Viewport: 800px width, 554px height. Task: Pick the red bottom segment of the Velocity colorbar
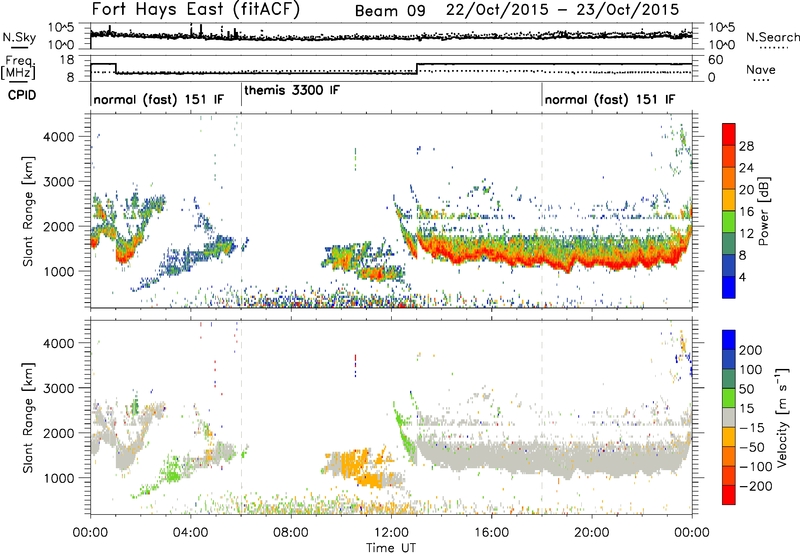[x=729, y=495]
